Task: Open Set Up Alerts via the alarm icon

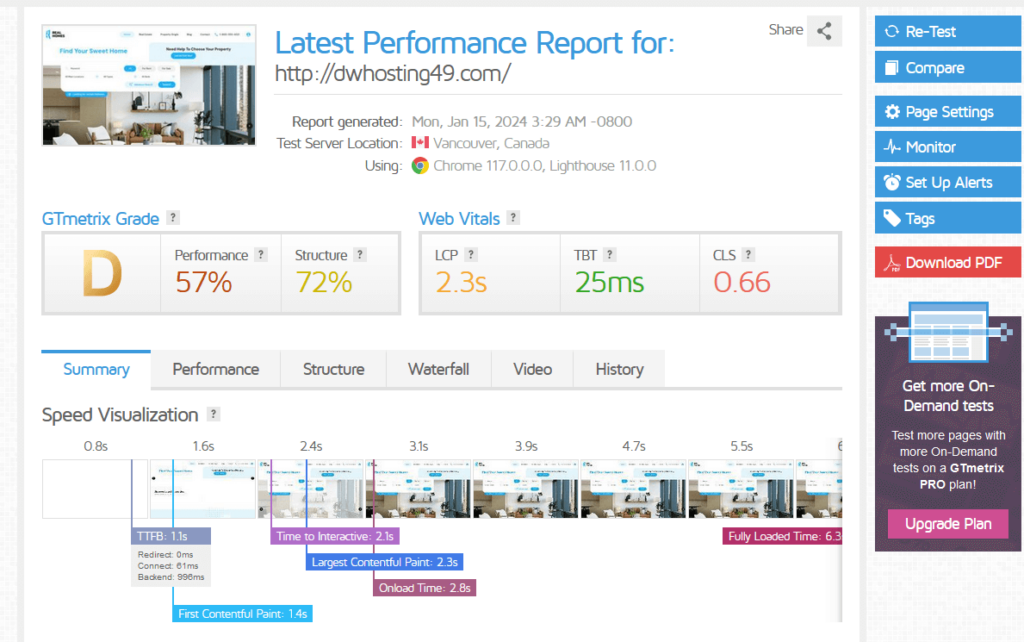Action: pyautogui.click(x=891, y=181)
